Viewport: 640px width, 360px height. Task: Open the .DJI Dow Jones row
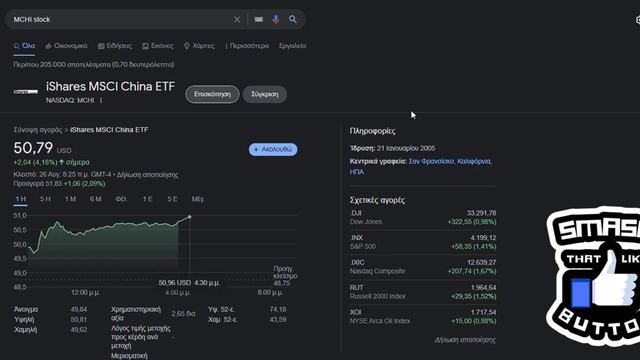pos(423,218)
